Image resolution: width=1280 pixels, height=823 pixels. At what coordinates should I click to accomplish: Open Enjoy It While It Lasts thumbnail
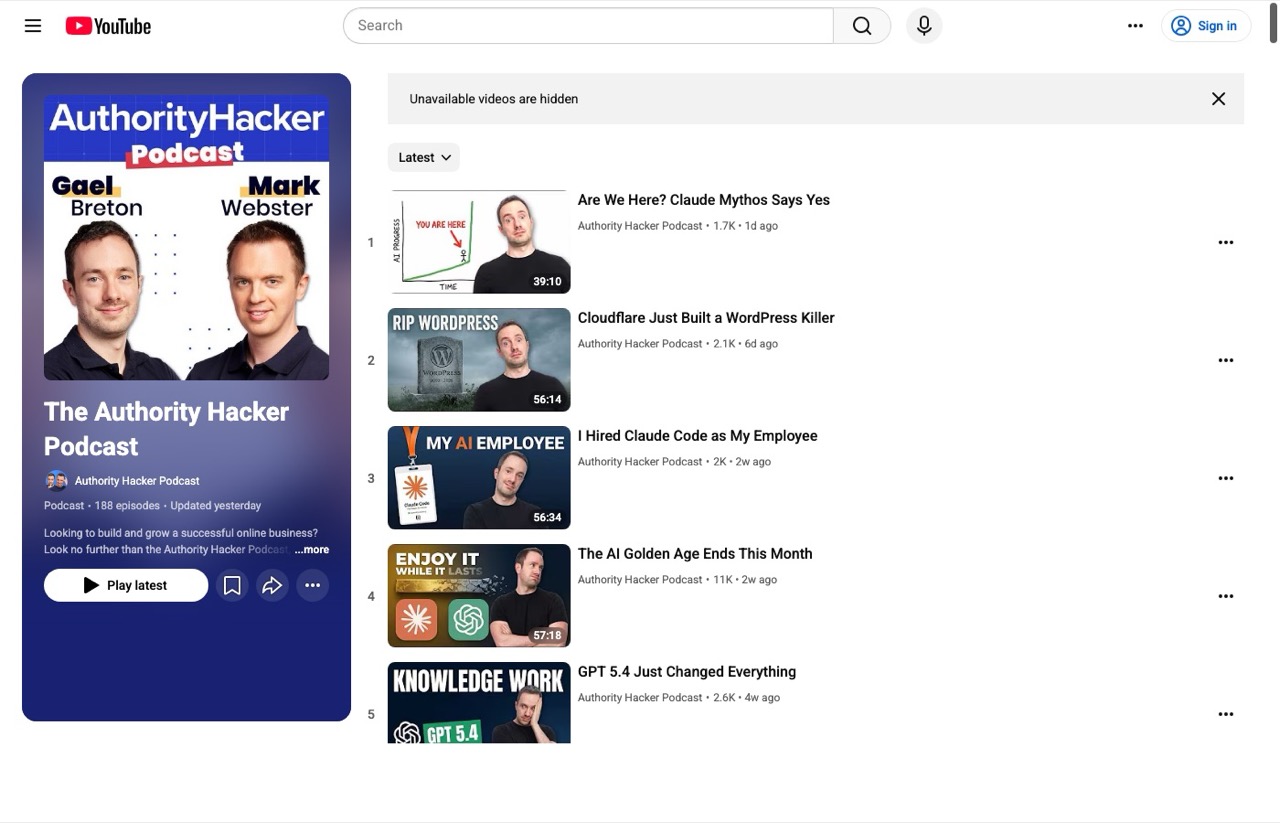479,596
